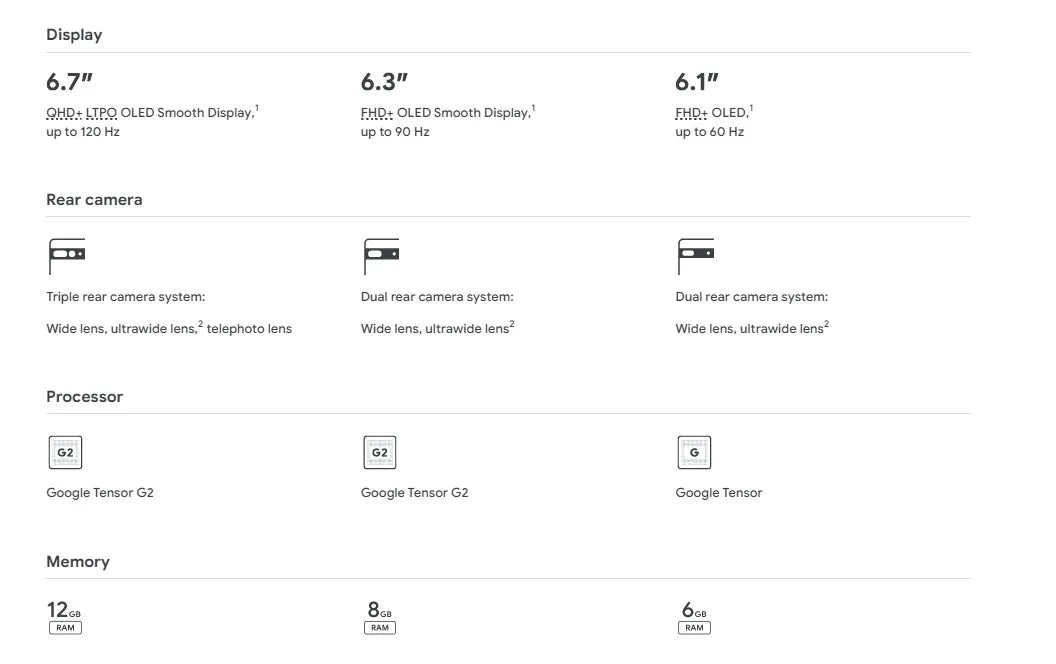Click the middle column Tensor G2 chip icon
Viewport: 1056px width, 664px height.
tap(380, 453)
